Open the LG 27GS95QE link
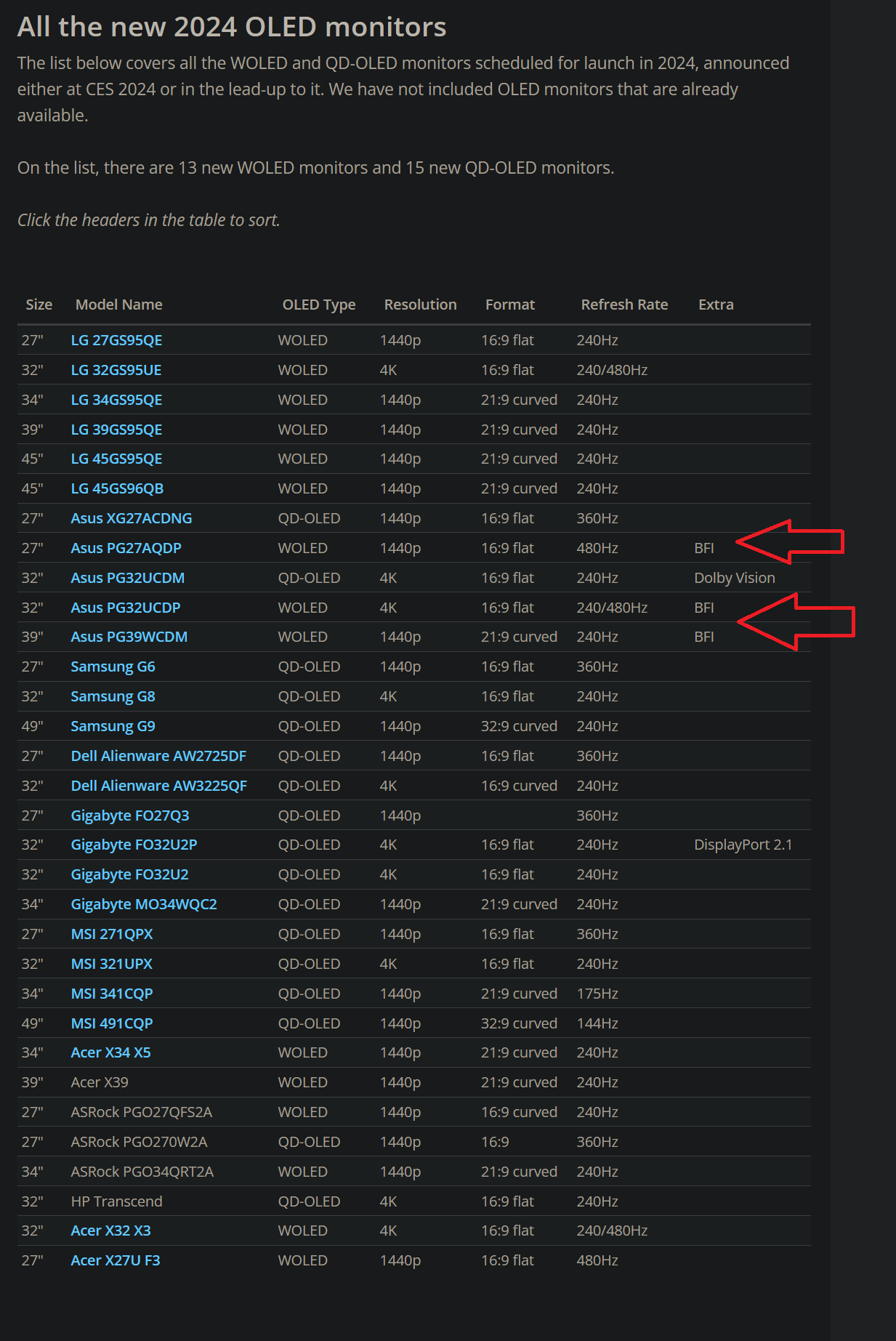896x1341 pixels. 116,340
